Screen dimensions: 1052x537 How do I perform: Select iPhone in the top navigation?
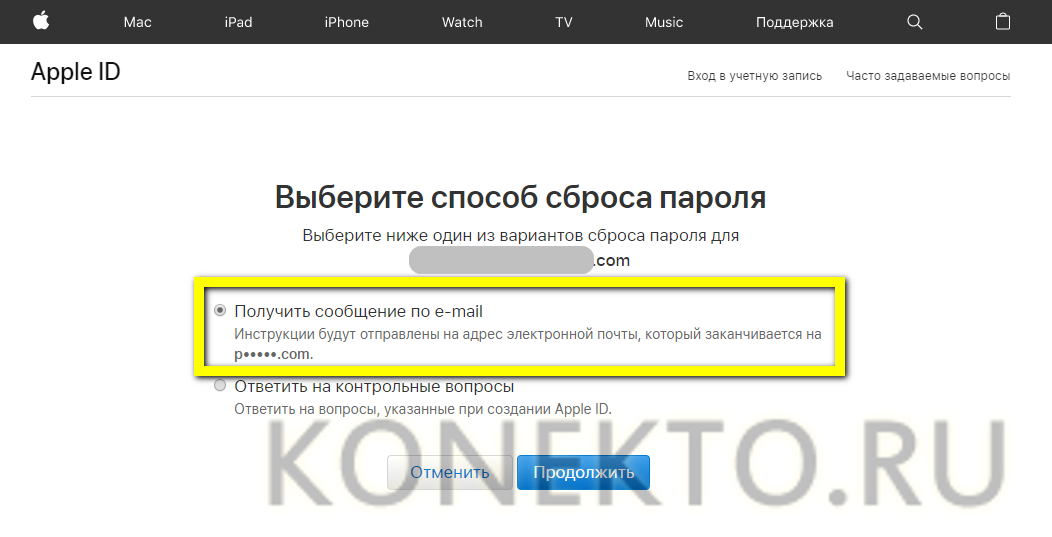(346, 22)
